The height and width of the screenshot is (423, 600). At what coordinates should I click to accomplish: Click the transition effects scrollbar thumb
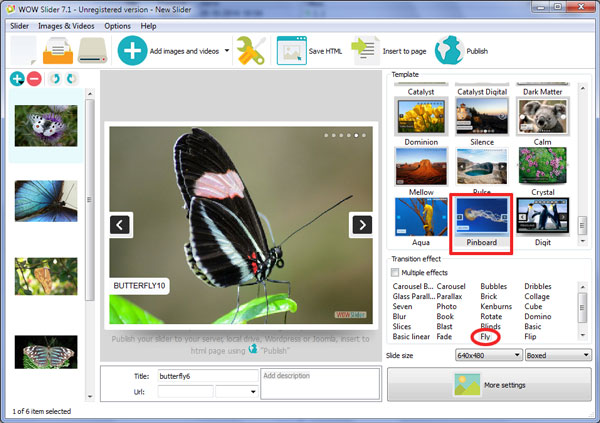pyautogui.click(x=582, y=308)
